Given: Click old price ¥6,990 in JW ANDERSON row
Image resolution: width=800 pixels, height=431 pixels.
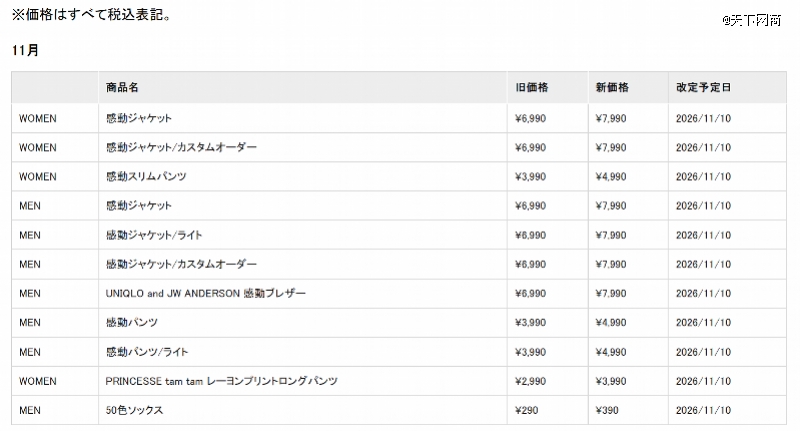Looking at the screenshot, I should click(531, 293).
